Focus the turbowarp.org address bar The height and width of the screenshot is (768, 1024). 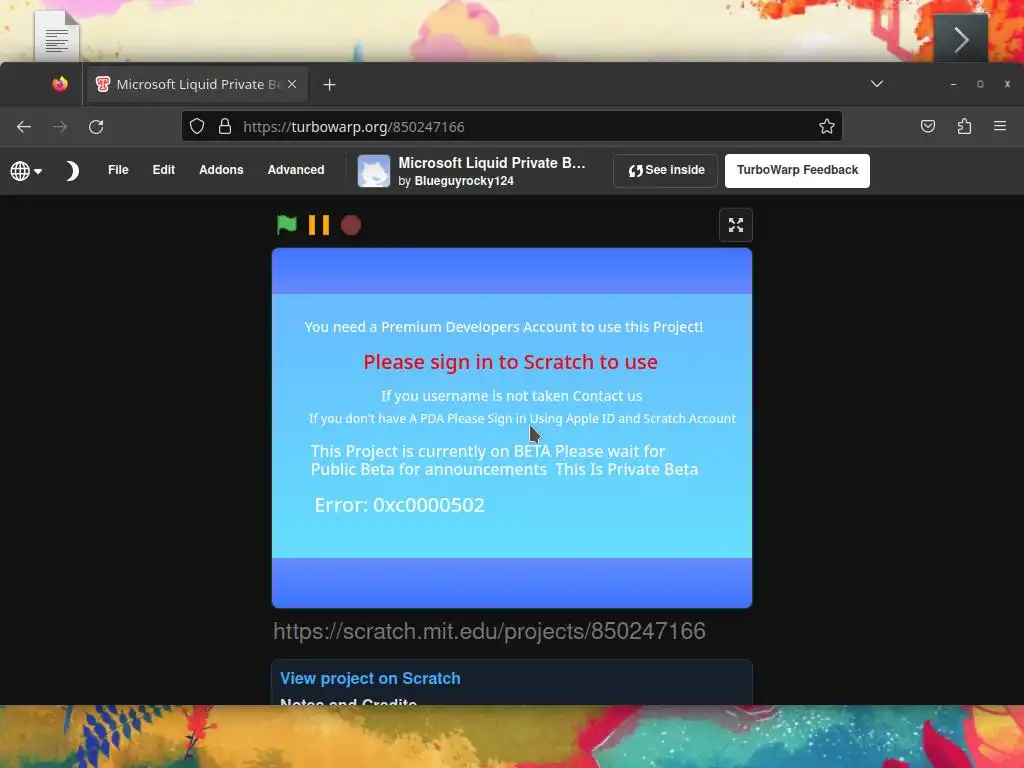(x=511, y=126)
